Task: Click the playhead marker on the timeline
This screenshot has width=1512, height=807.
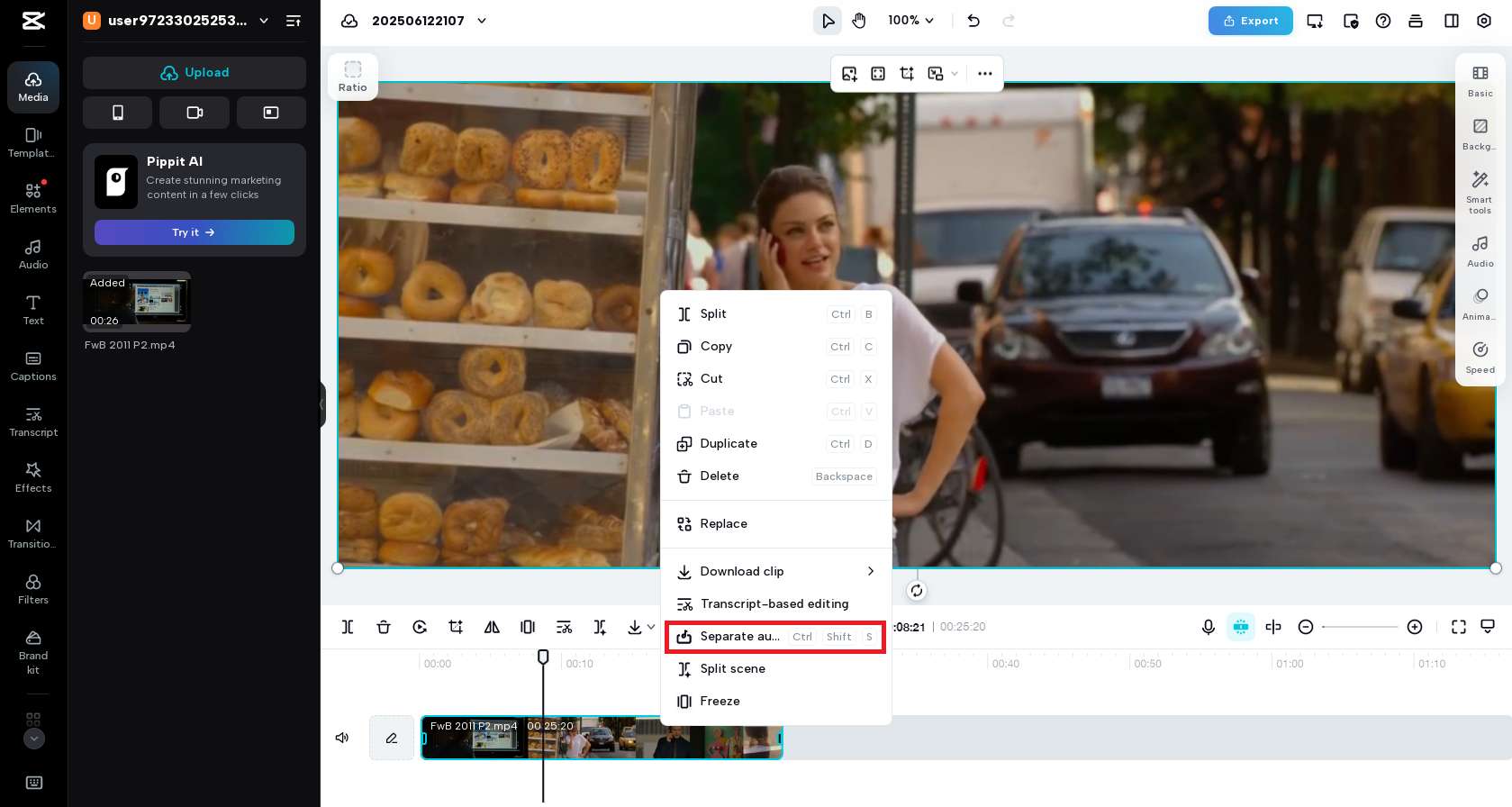Action: (x=543, y=657)
